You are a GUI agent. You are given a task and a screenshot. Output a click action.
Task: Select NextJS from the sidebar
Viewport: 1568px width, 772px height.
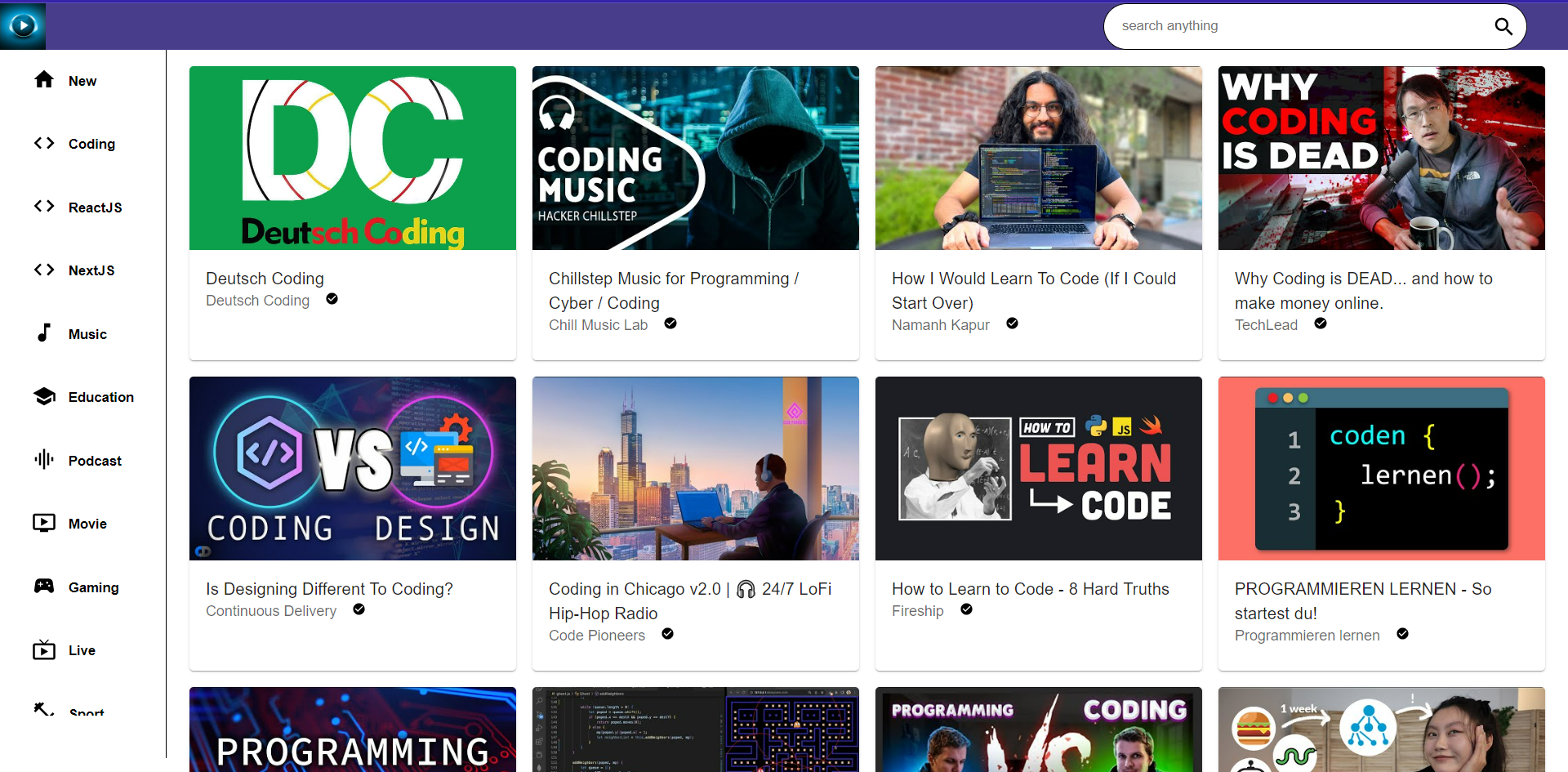pos(91,270)
